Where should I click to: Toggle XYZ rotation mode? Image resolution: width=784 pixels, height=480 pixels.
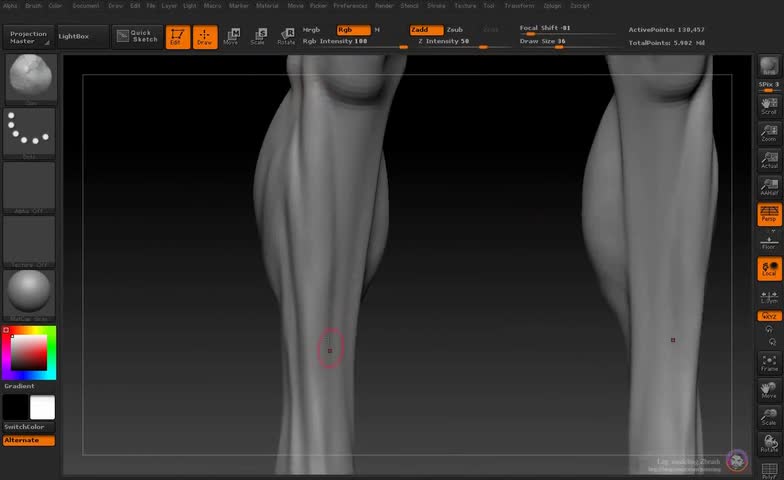[x=770, y=316]
